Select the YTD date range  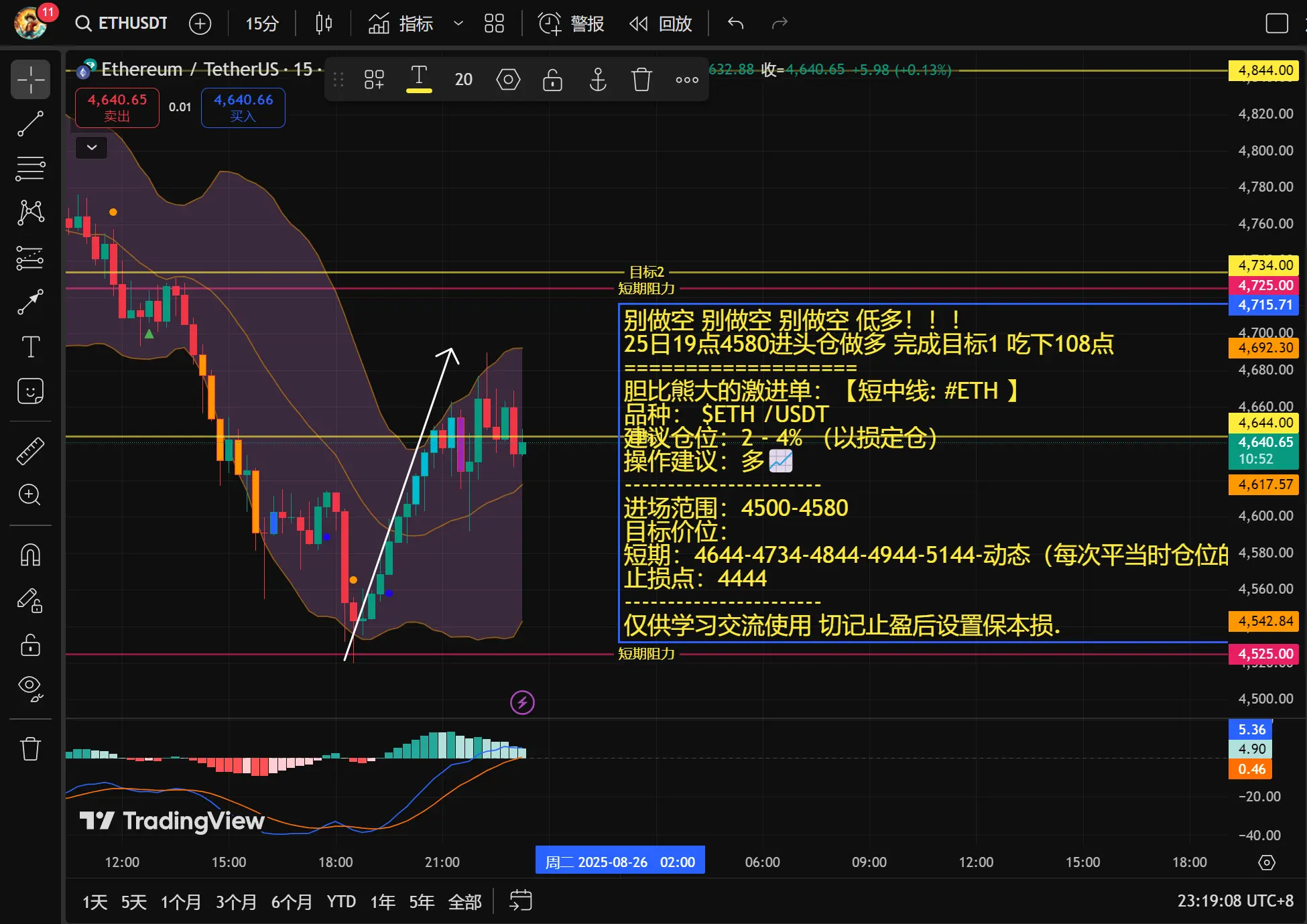click(341, 902)
